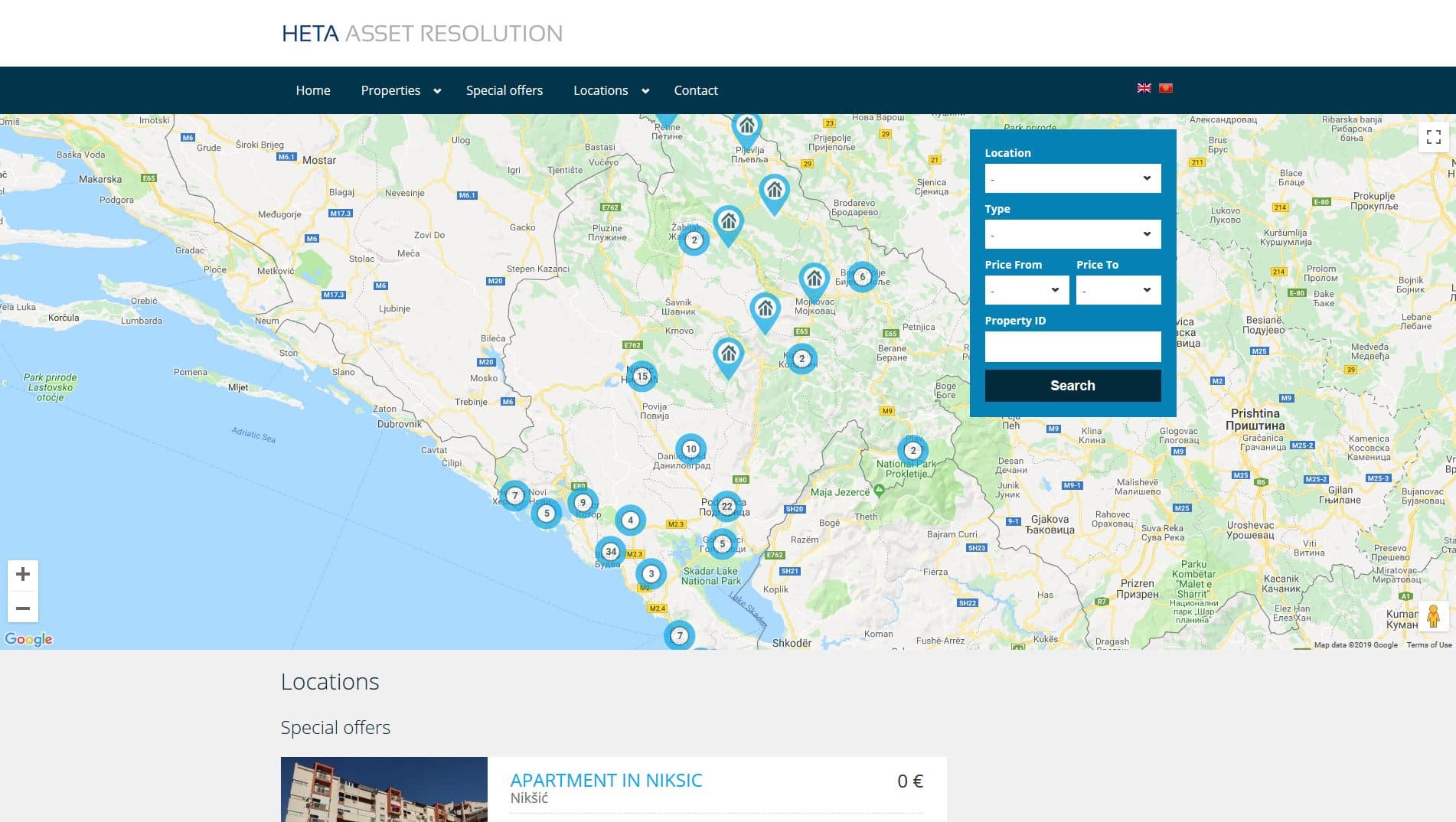
Task: Open map Terms of Use link
Action: click(1429, 644)
